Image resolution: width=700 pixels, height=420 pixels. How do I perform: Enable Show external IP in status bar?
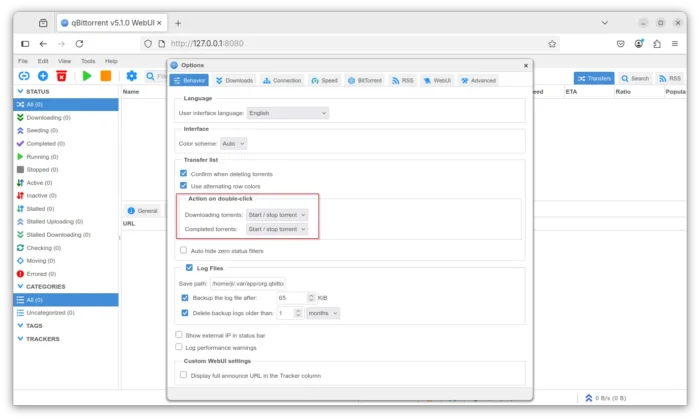click(179, 334)
